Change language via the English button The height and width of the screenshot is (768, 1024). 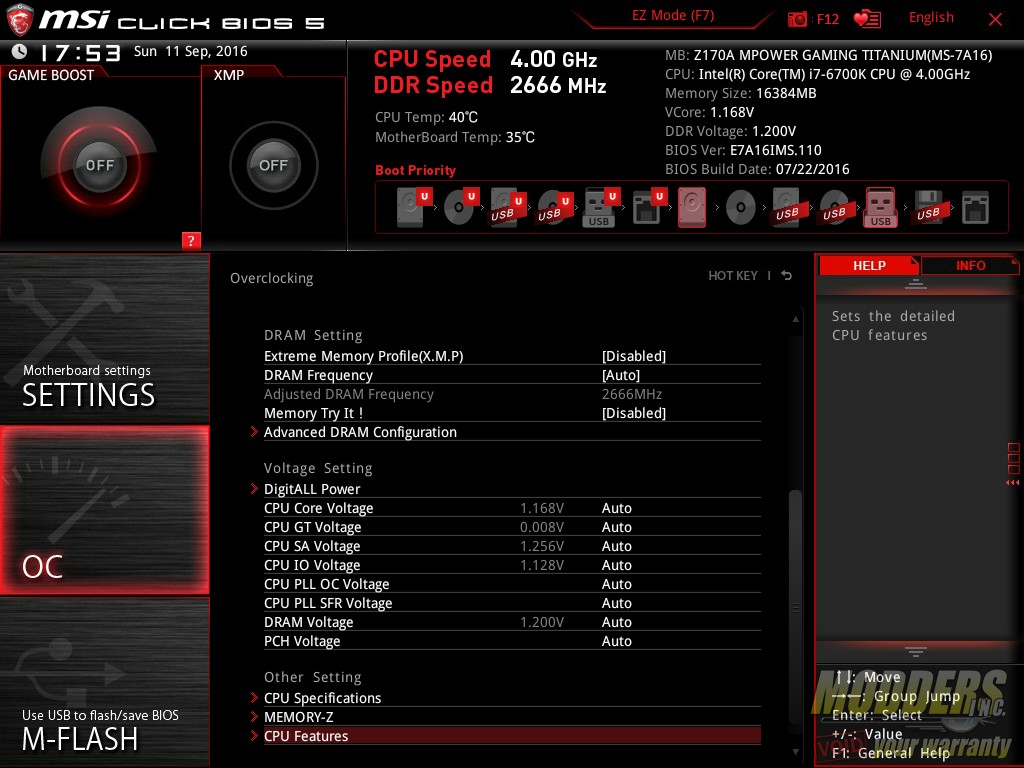pos(931,18)
